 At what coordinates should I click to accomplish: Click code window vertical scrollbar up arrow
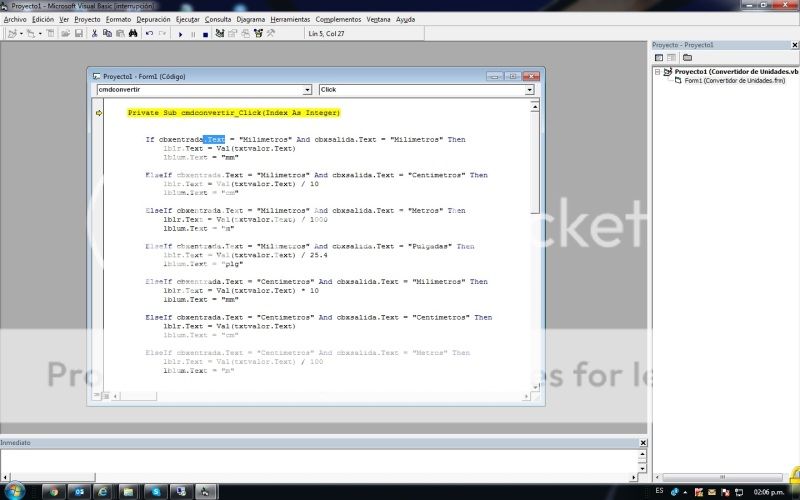[x=535, y=107]
